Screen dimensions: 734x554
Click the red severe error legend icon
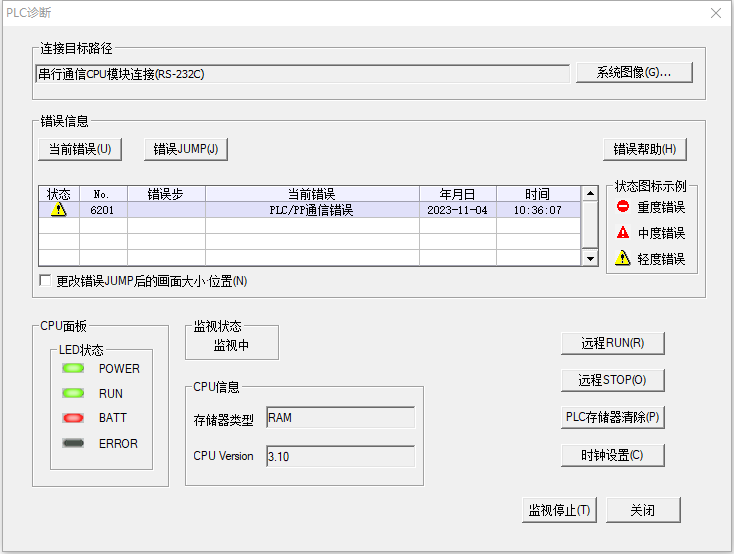[622, 207]
